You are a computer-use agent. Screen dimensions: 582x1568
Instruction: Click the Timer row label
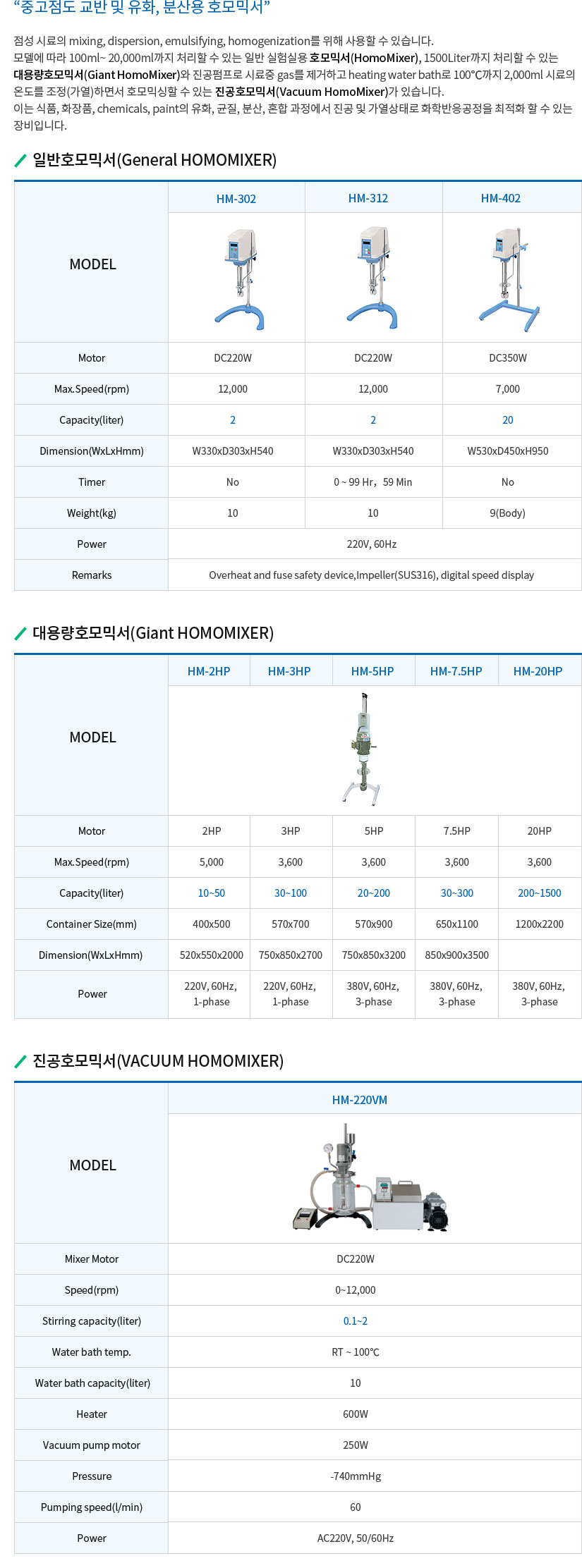click(x=92, y=482)
